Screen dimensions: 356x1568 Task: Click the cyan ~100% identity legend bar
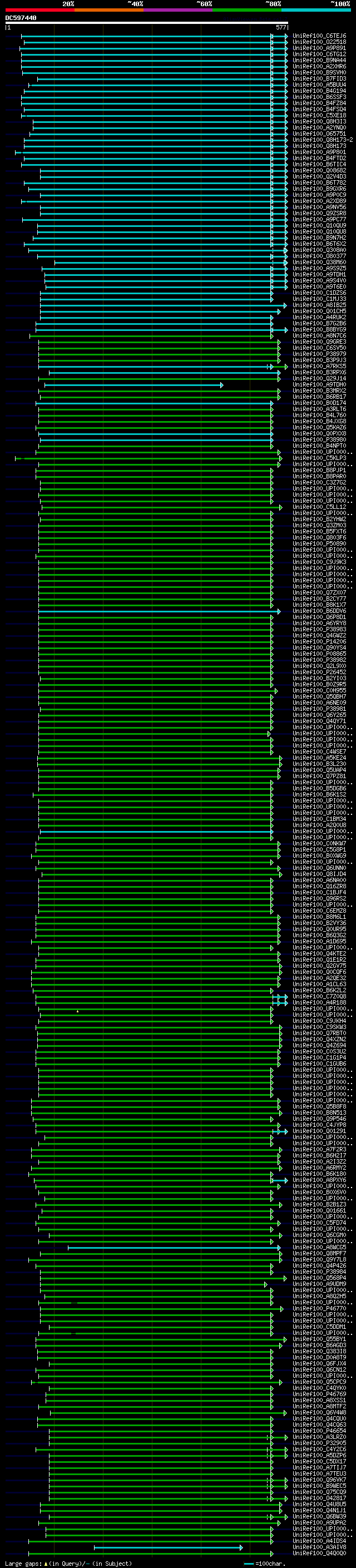tap(315, 10)
